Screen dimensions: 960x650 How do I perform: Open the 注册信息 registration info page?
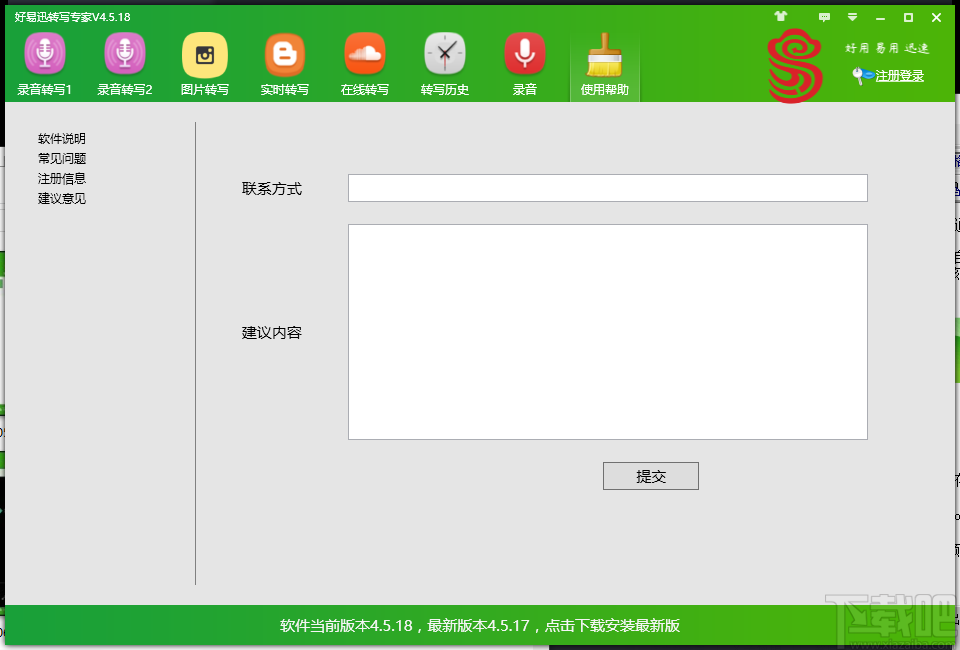pos(61,178)
